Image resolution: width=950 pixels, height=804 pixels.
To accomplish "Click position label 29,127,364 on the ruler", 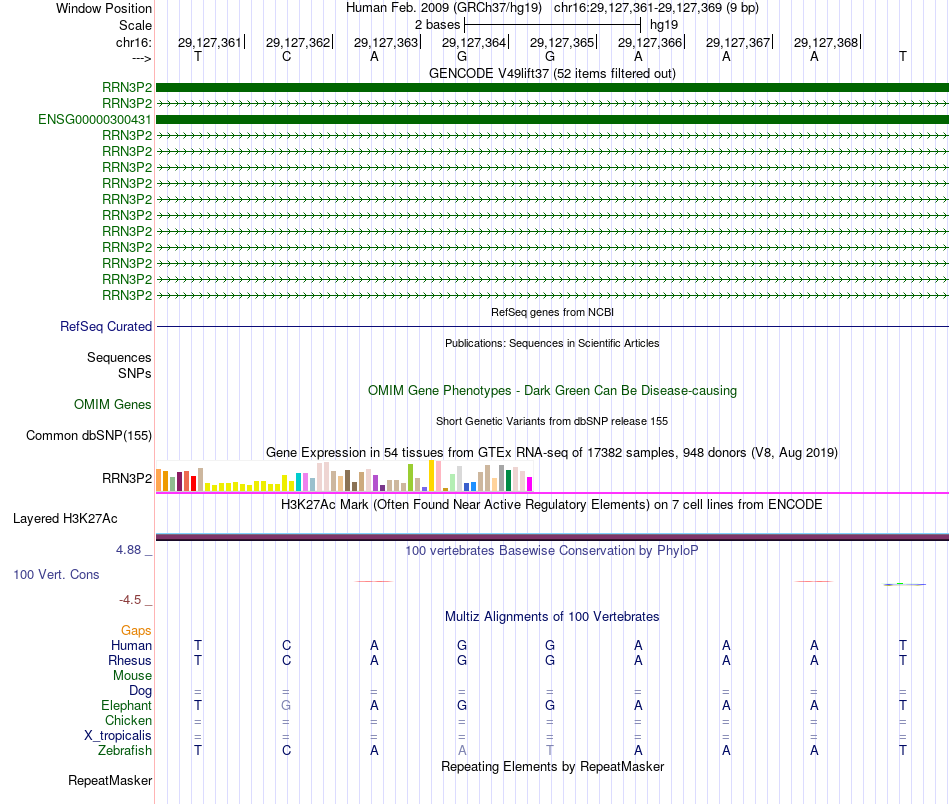I will (474, 42).
